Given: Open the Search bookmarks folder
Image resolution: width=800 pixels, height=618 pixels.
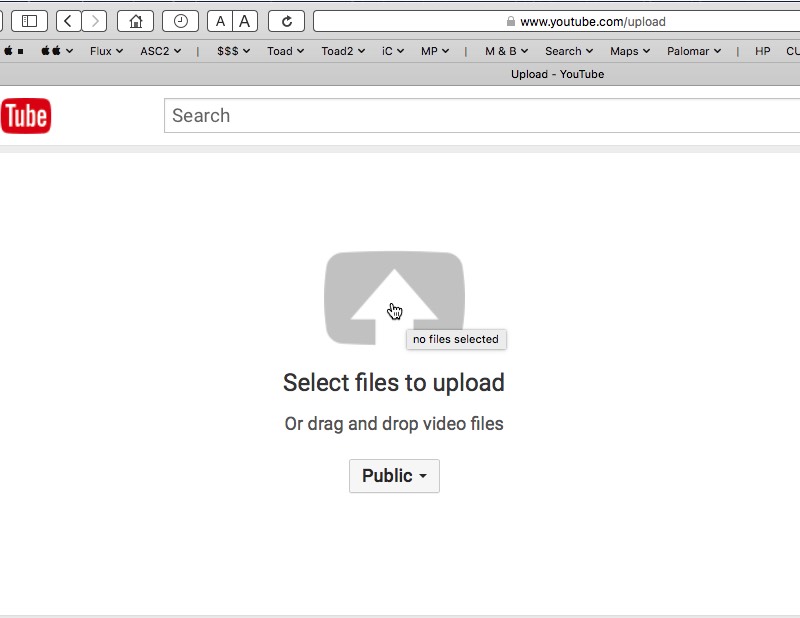Looking at the screenshot, I should click(x=569, y=51).
